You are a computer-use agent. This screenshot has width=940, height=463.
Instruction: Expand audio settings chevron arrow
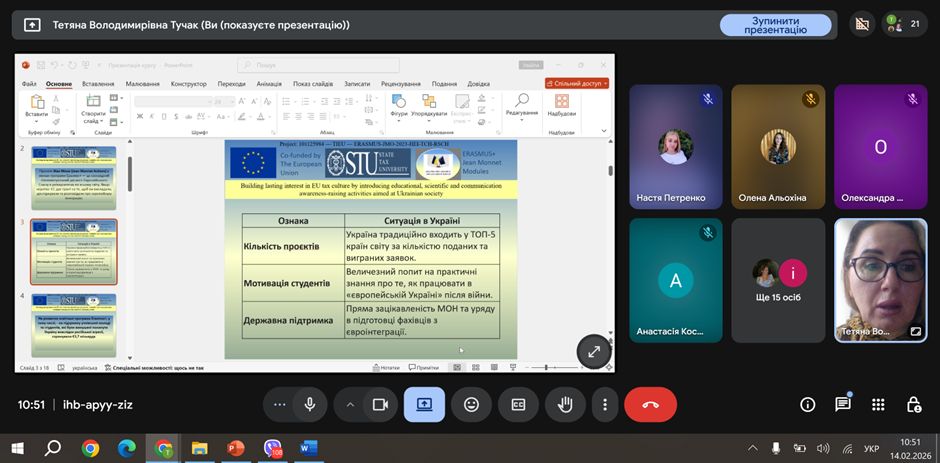point(350,404)
